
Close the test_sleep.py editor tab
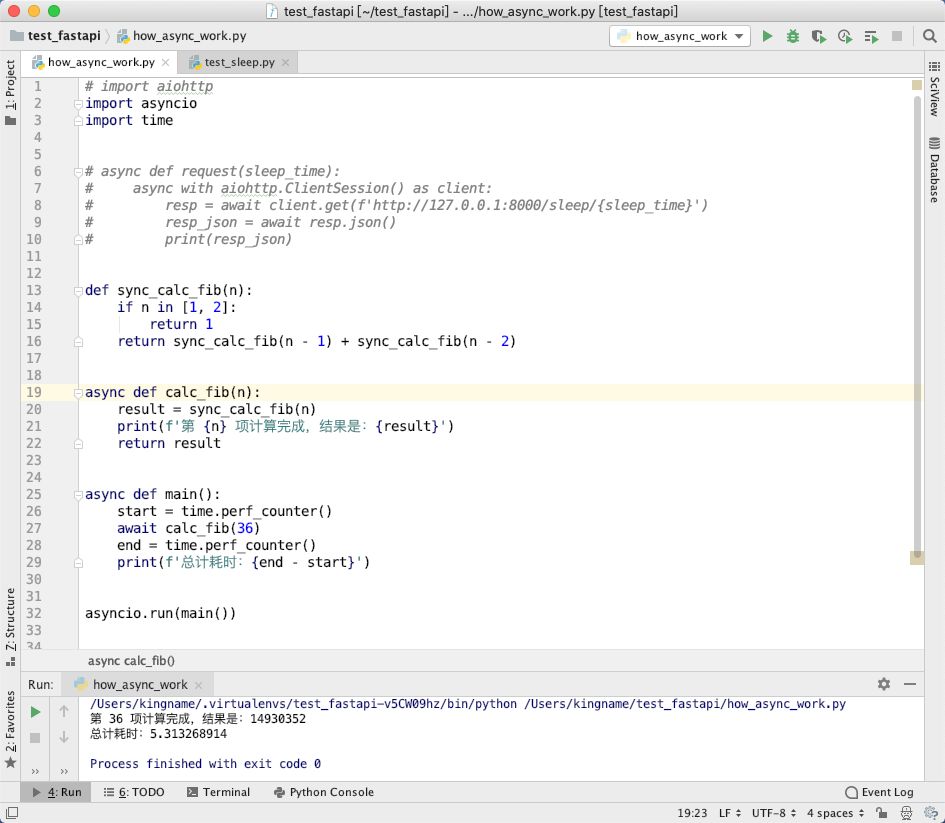click(x=285, y=62)
